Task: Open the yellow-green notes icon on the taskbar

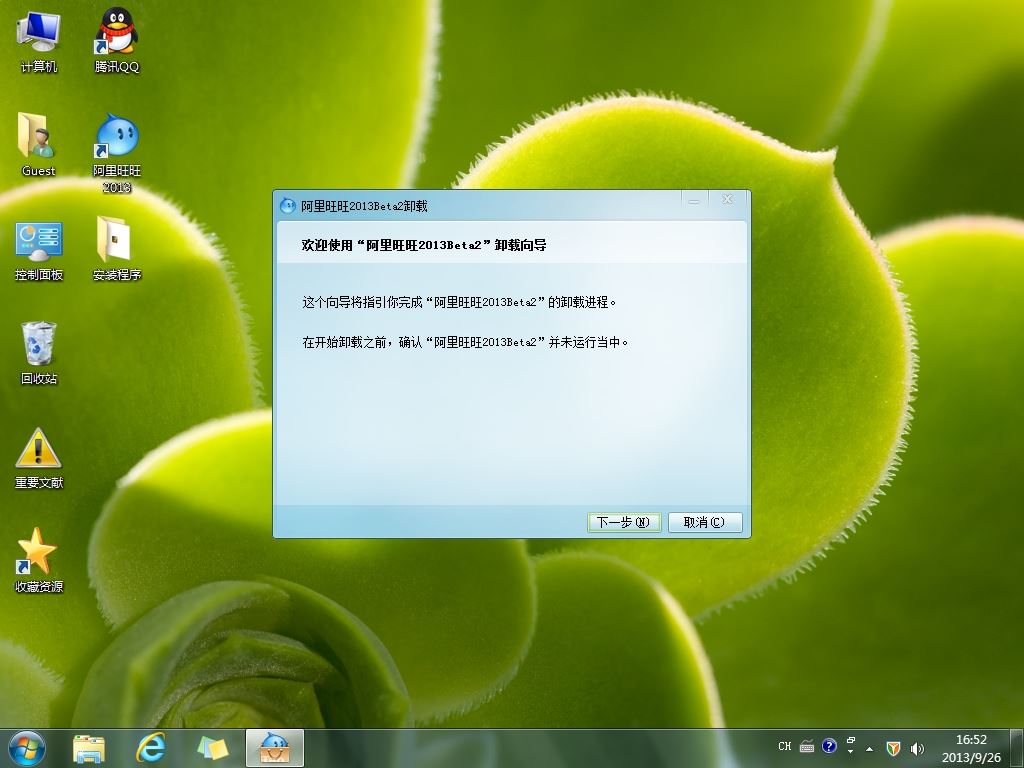Action: 213,748
